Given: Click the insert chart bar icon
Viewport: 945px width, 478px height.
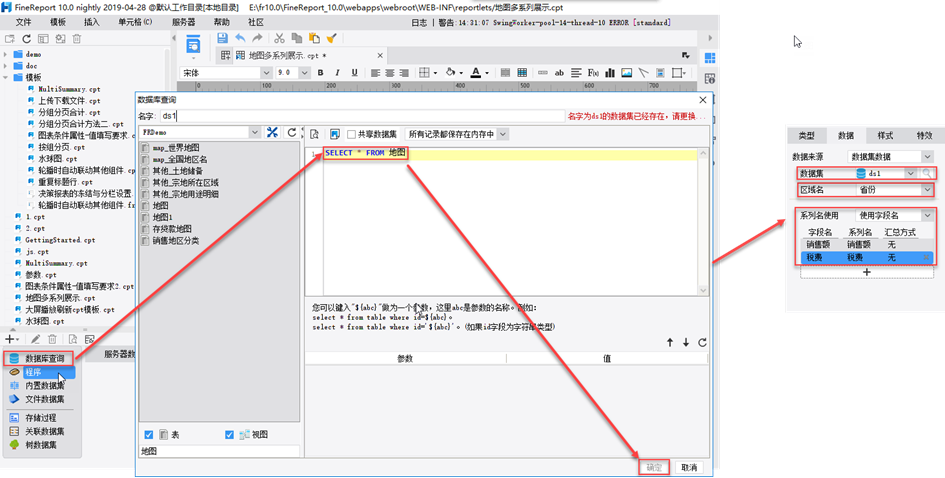Looking at the screenshot, I should (610, 72).
